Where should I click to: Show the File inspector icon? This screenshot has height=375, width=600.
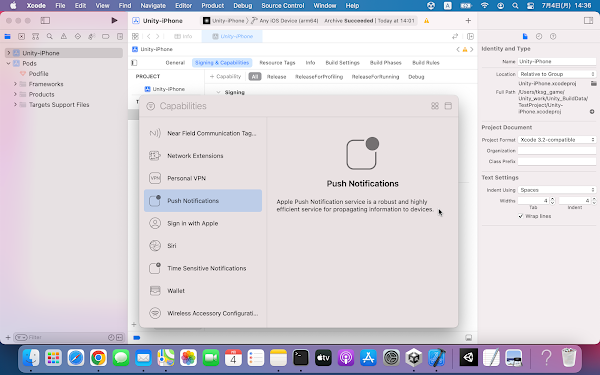525,36
